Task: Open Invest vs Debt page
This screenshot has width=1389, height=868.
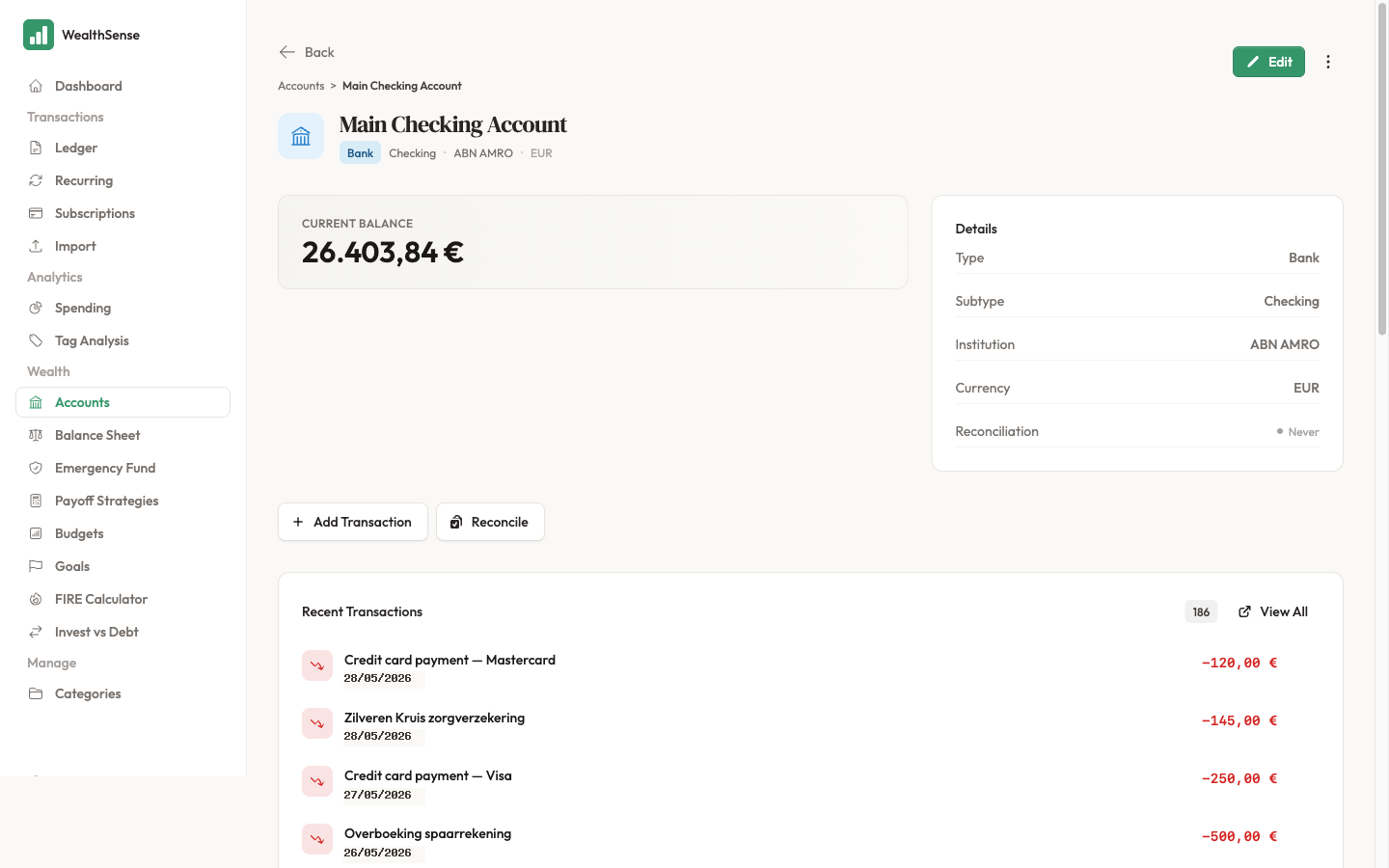Action: click(x=123, y=632)
